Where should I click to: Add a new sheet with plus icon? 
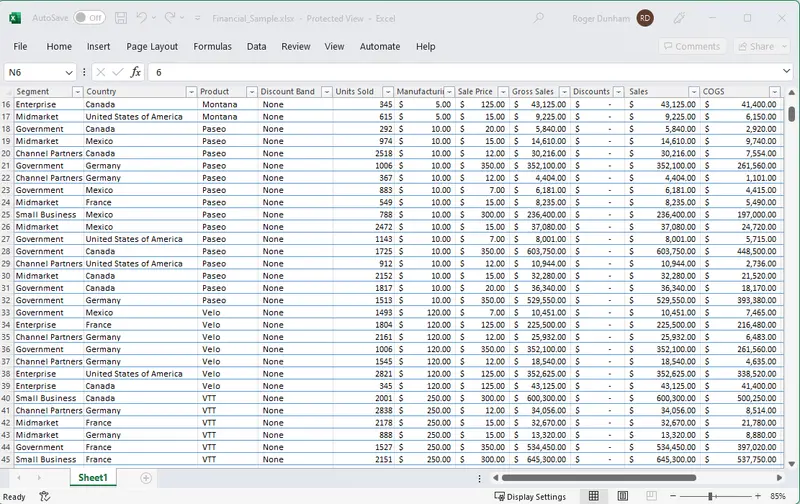click(x=146, y=478)
